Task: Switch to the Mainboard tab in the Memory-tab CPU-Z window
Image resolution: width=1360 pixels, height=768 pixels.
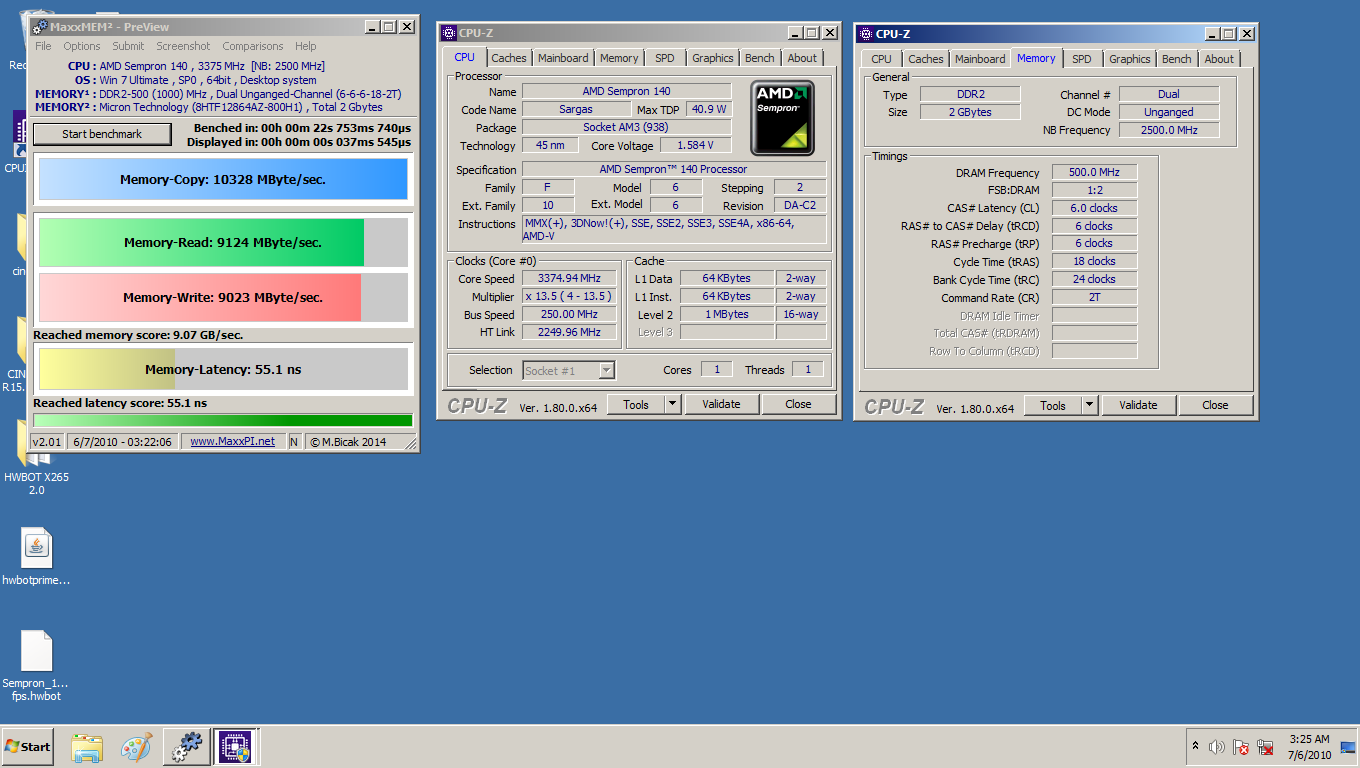Action: click(x=980, y=59)
